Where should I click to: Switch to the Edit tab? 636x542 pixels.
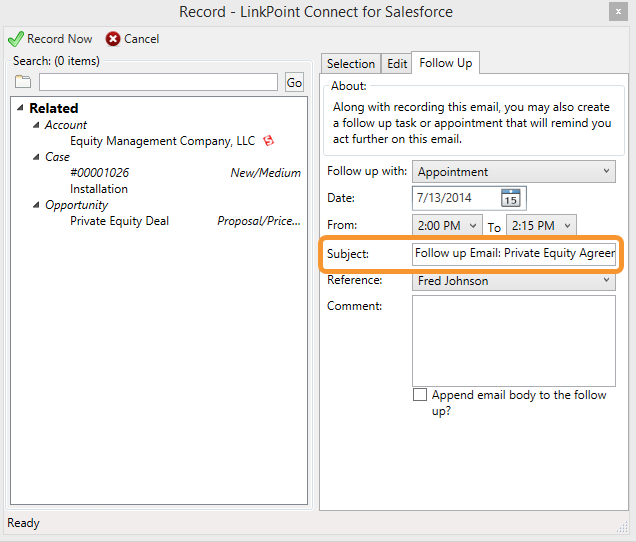(x=397, y=64)
